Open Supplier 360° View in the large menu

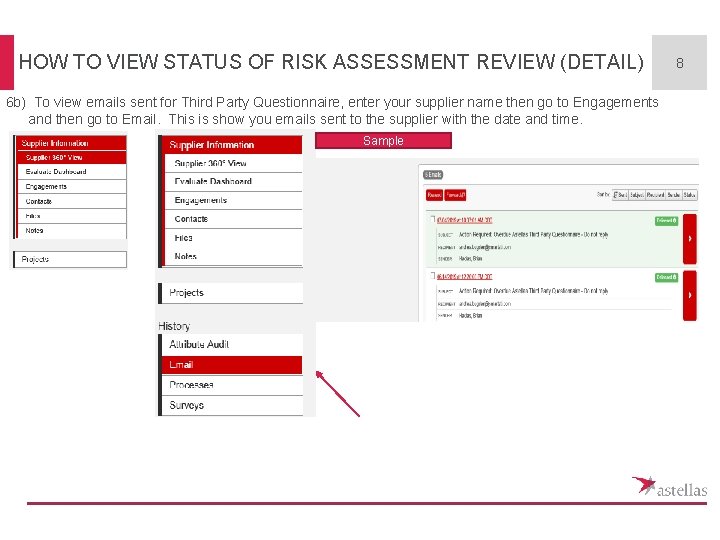tap(233, 163)
